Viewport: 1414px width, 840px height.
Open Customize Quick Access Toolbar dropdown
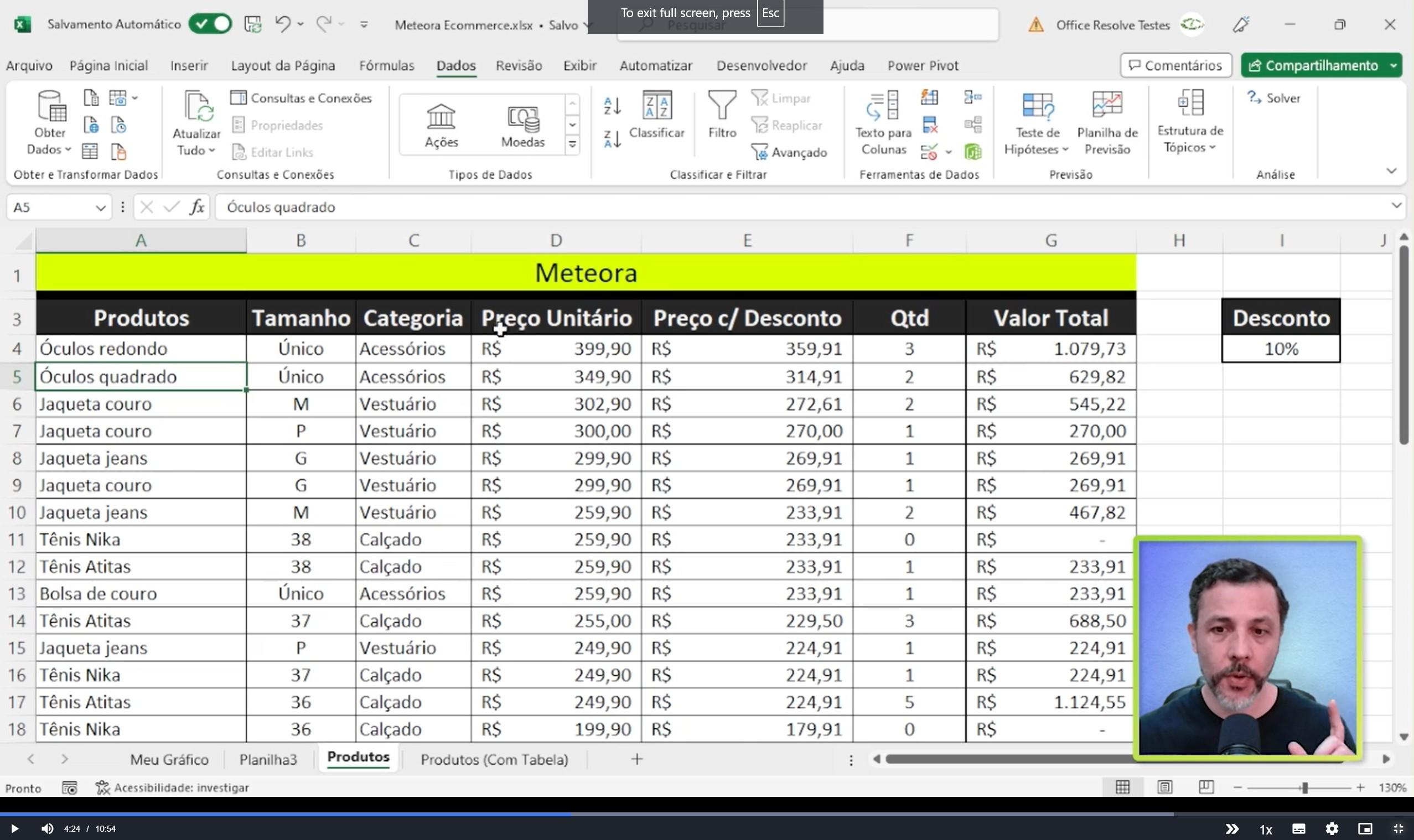coord(364,24)
